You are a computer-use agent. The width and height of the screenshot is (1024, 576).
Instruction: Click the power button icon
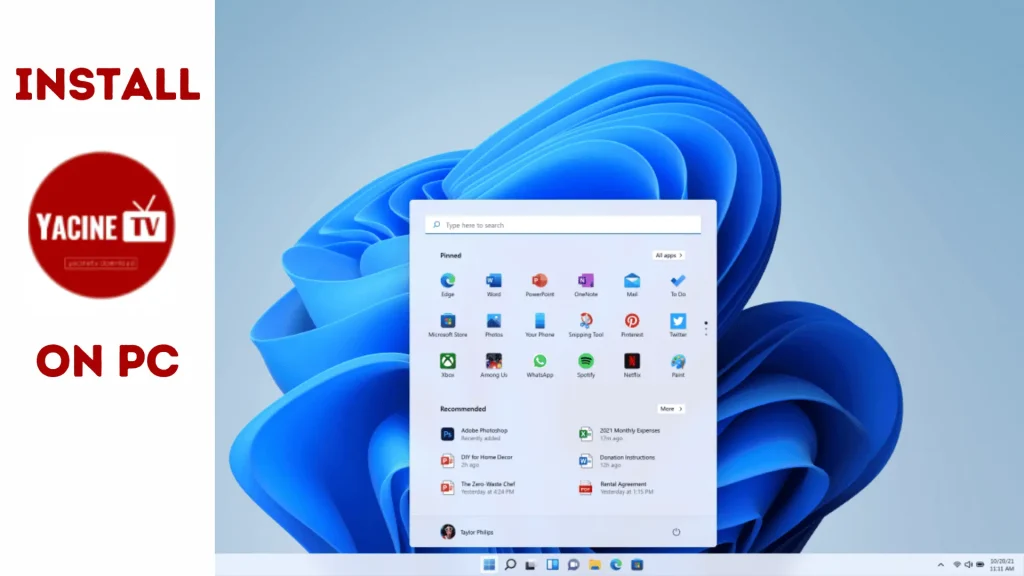point(676,532)
